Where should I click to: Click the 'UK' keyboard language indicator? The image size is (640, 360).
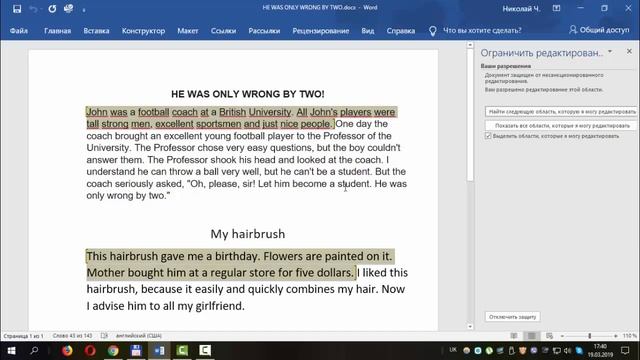coord(453,350)
